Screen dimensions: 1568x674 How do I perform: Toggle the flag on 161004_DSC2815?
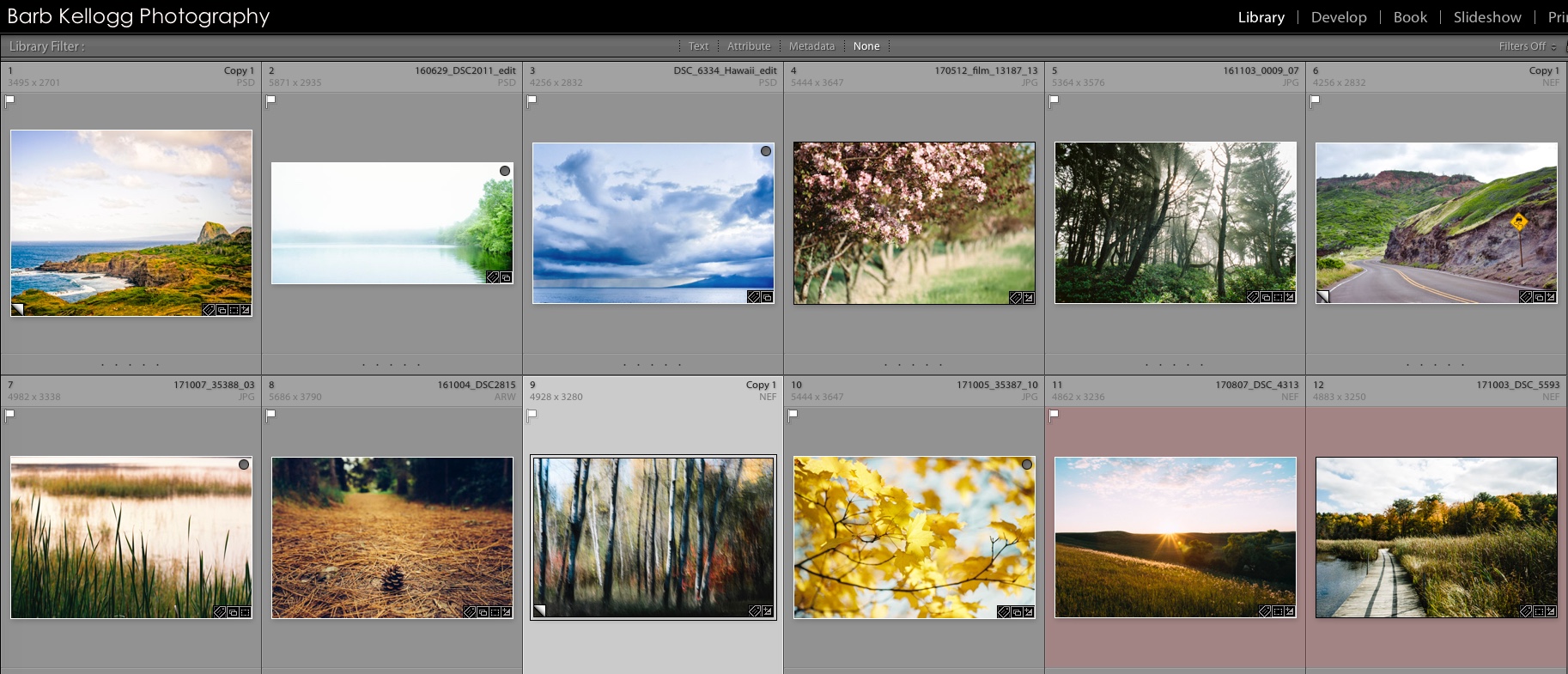pos(270,415)
